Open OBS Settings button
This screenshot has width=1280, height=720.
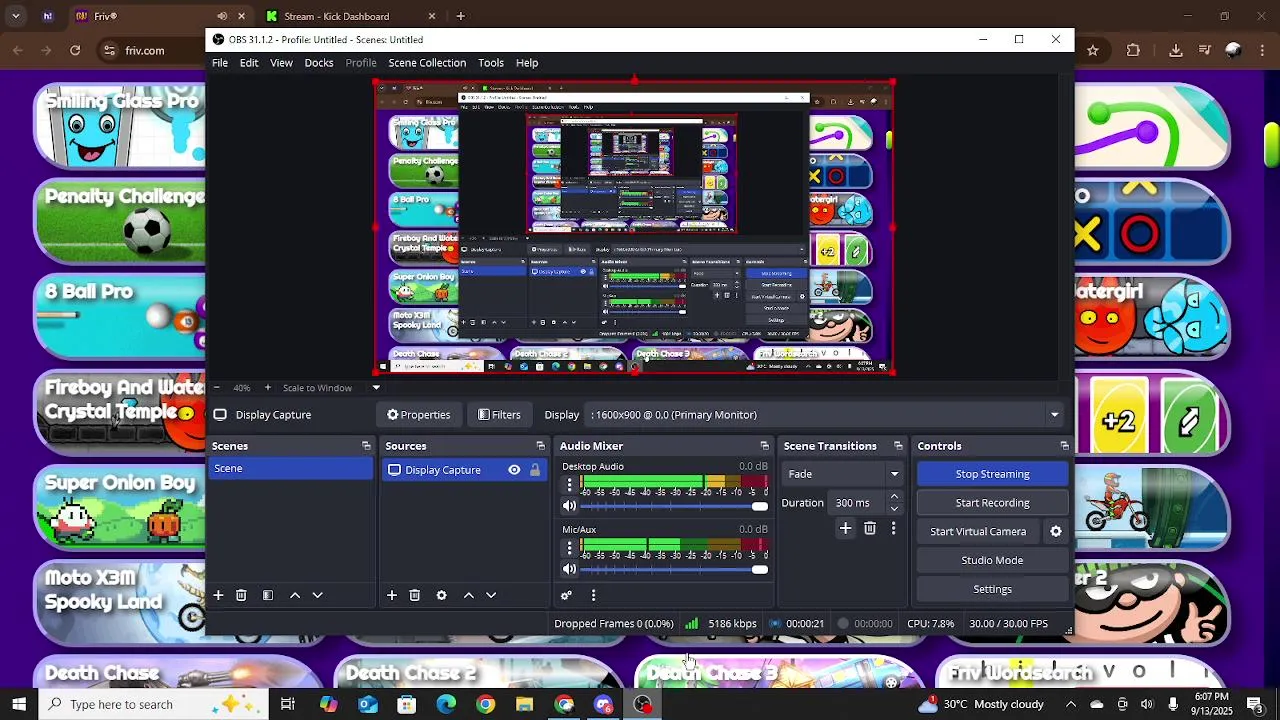(992, 589)
